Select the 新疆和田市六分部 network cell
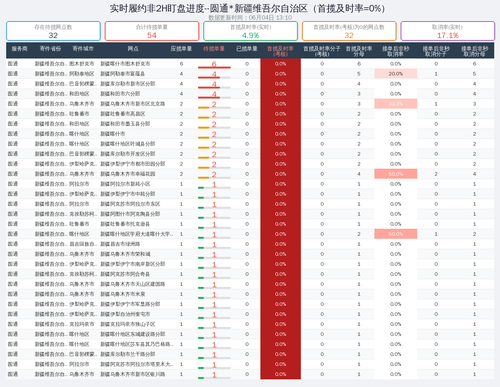The image size is (500, 387). (x=120, y=94)
